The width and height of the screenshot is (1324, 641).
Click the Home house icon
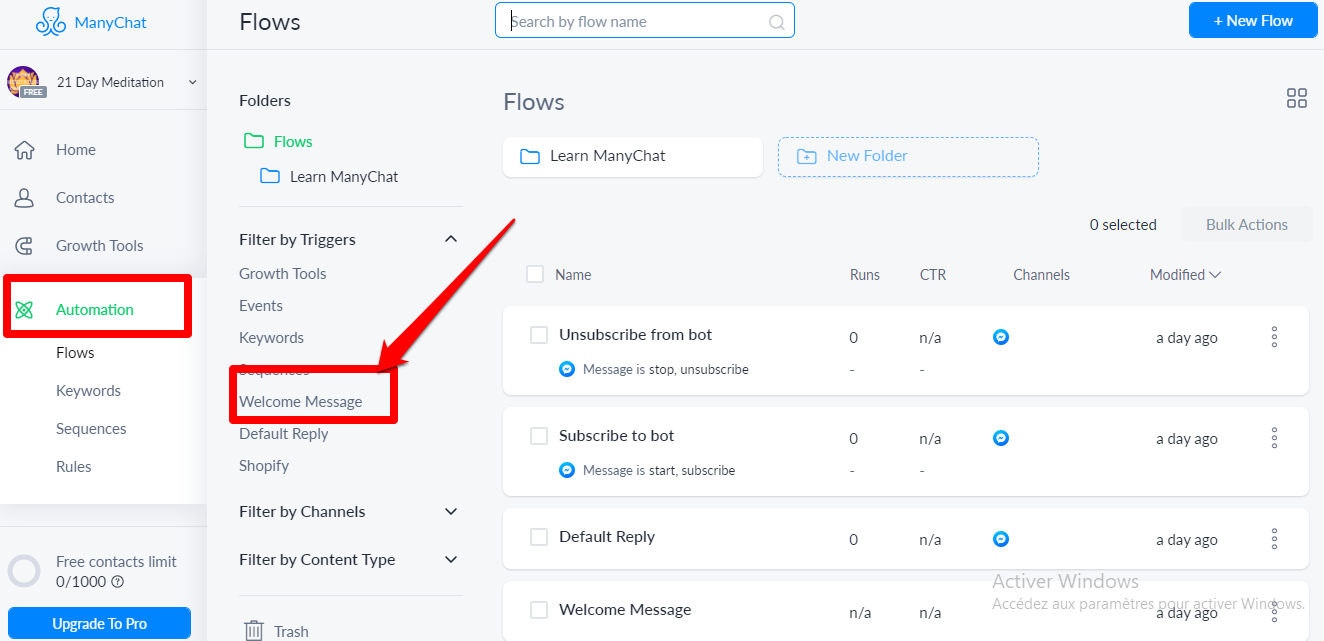click(25, 150)
